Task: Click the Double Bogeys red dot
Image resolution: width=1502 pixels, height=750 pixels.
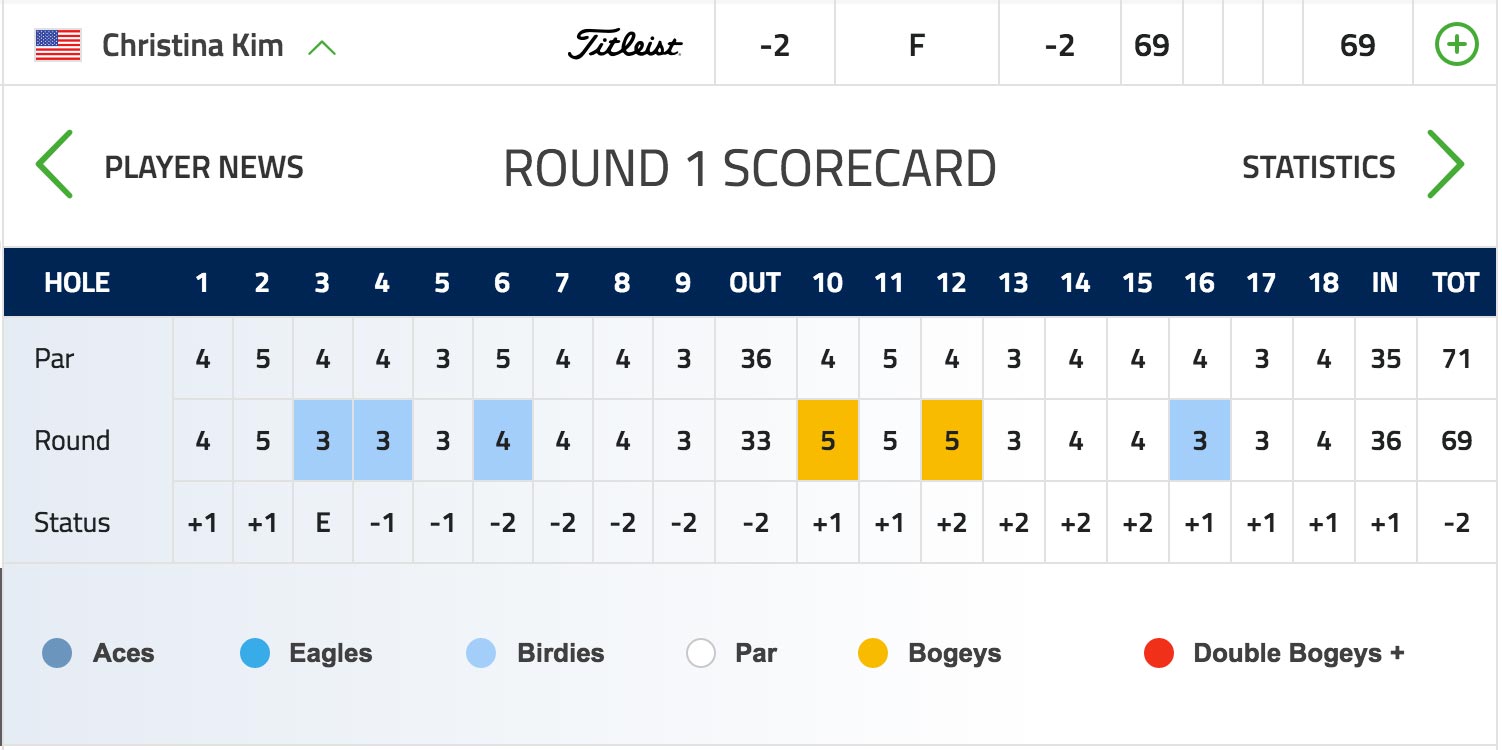Action: [1159, 654]
